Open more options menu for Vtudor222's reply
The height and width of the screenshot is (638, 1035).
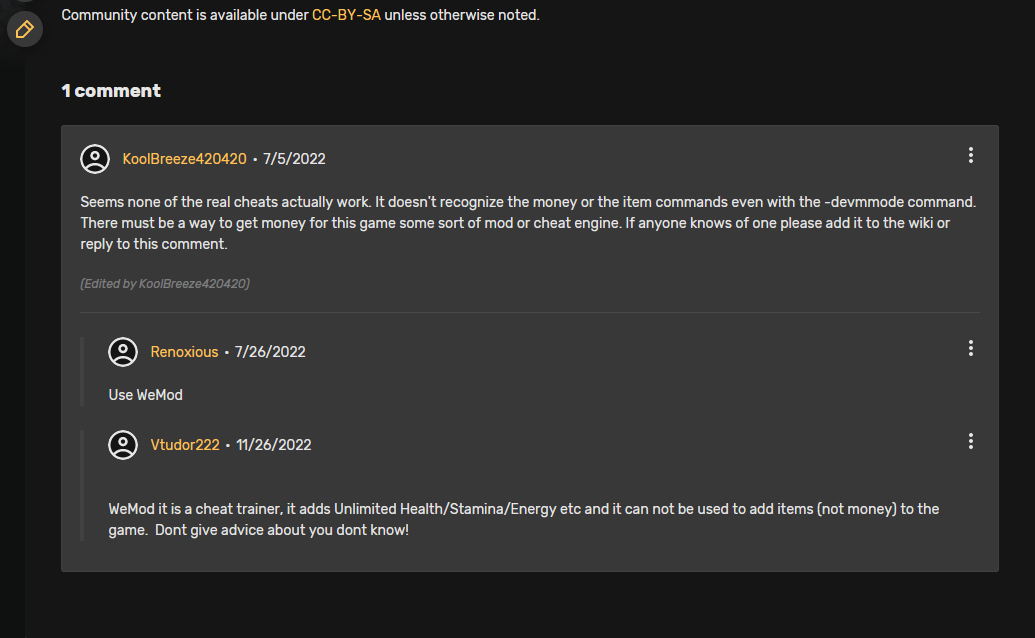[970, 441]
